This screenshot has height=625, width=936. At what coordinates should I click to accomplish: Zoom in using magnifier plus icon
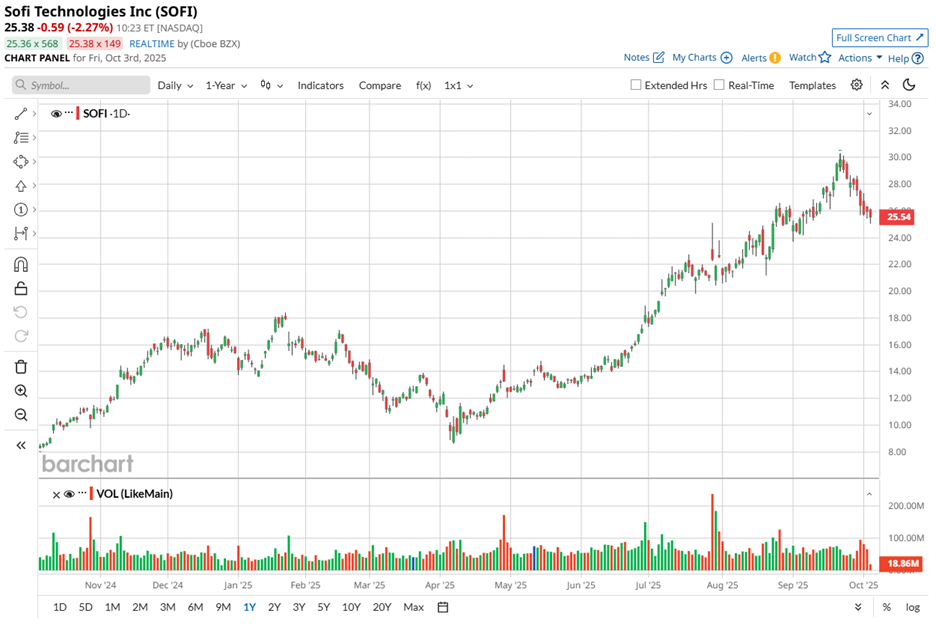tap(21, 391)
